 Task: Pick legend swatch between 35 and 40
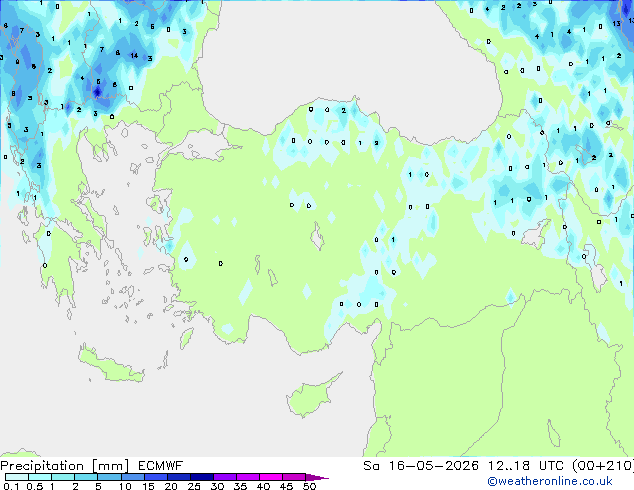(247, 477)
